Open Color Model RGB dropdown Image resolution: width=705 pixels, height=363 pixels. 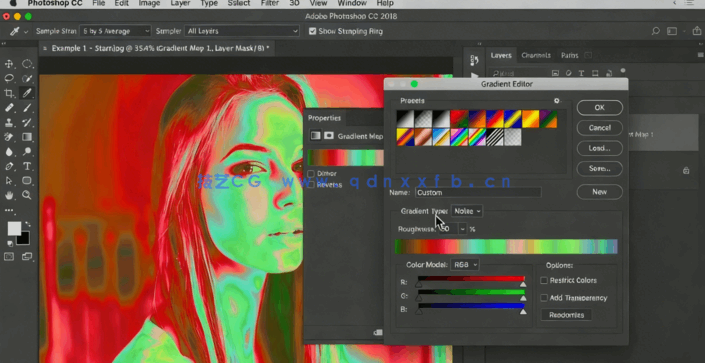point(465,265)
